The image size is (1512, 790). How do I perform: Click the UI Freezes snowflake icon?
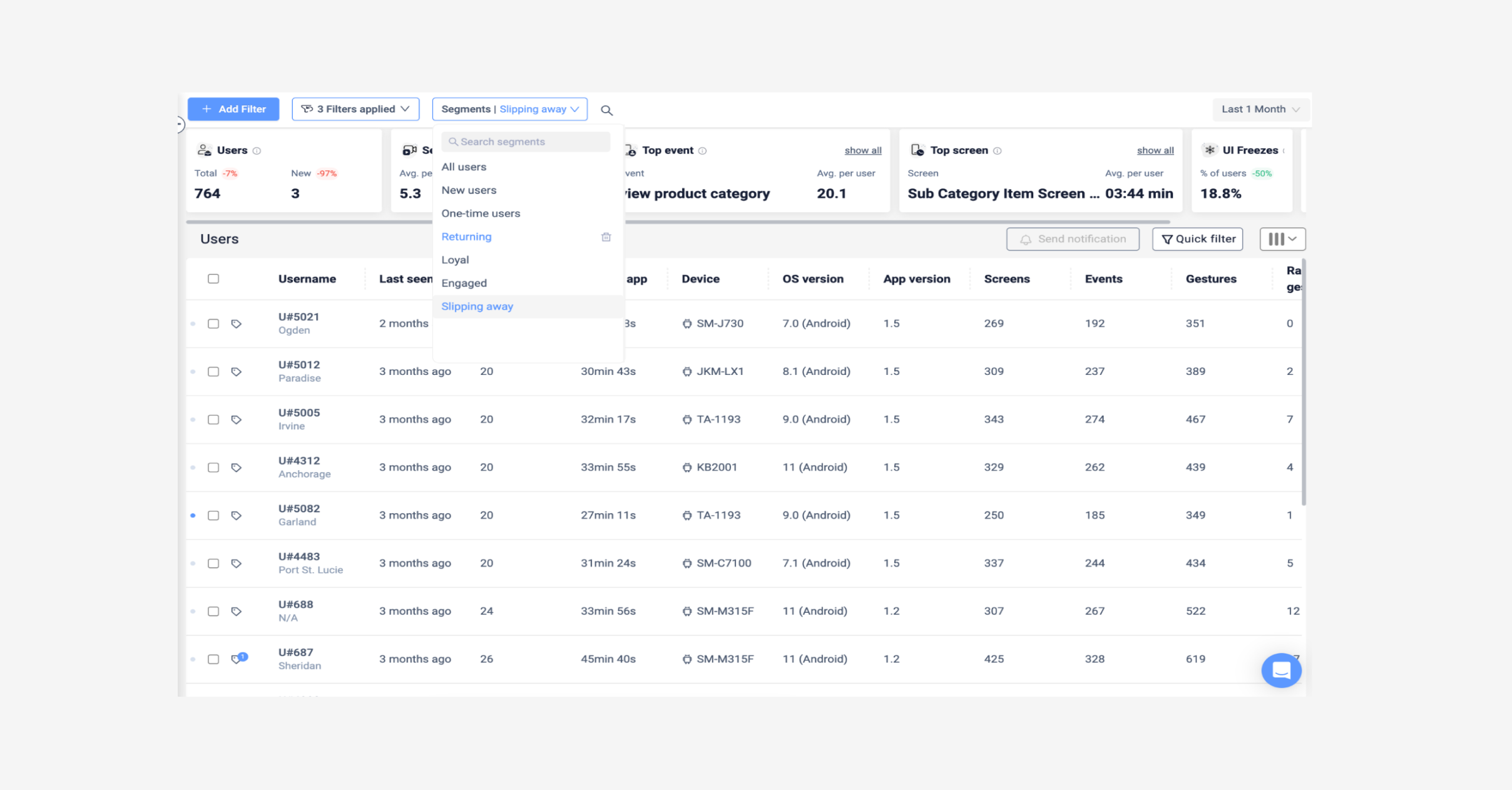coord(1210,150)
